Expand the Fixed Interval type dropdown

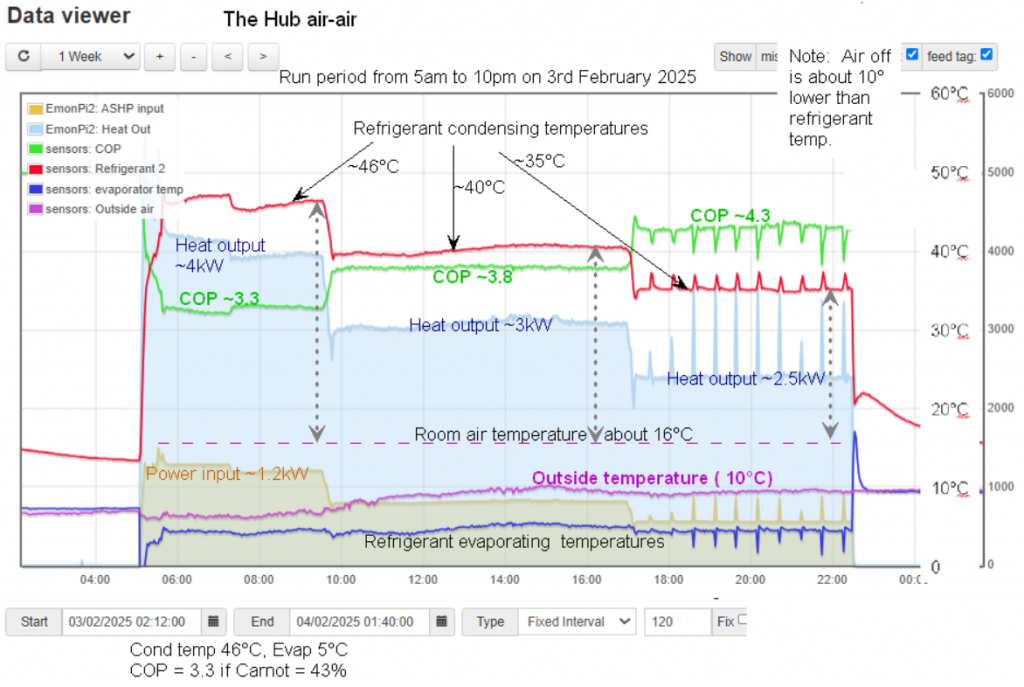574,621
